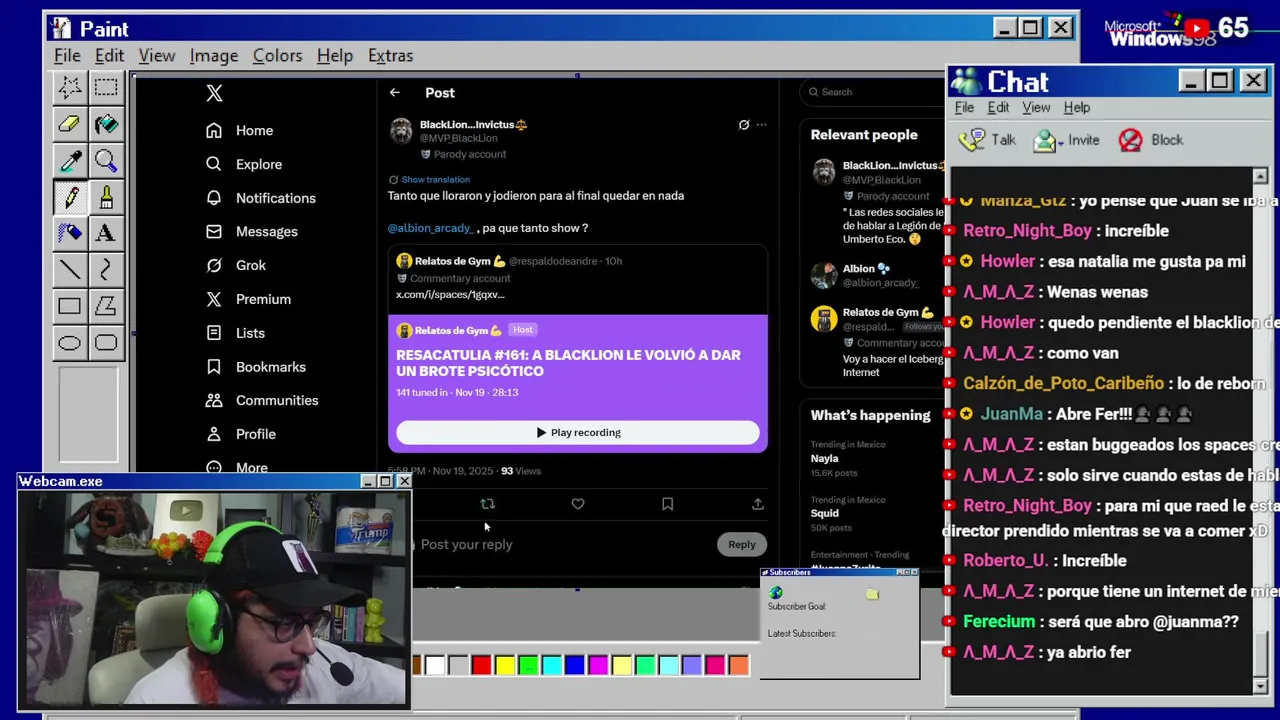
Task: Pick the magenta color swatch
Action: [x=598, y=665]
